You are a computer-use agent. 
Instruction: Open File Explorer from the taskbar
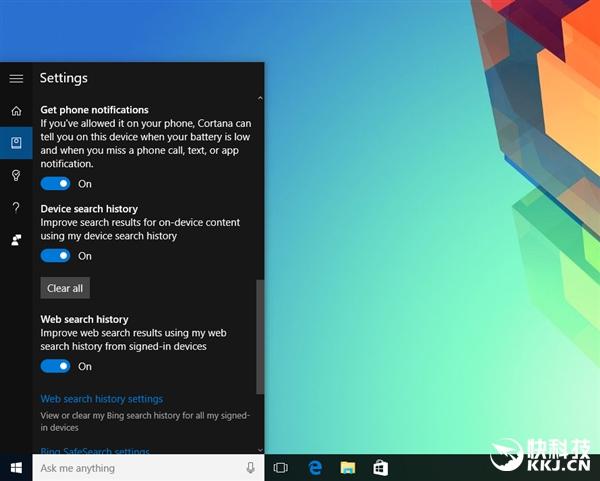tap(347, 468)
